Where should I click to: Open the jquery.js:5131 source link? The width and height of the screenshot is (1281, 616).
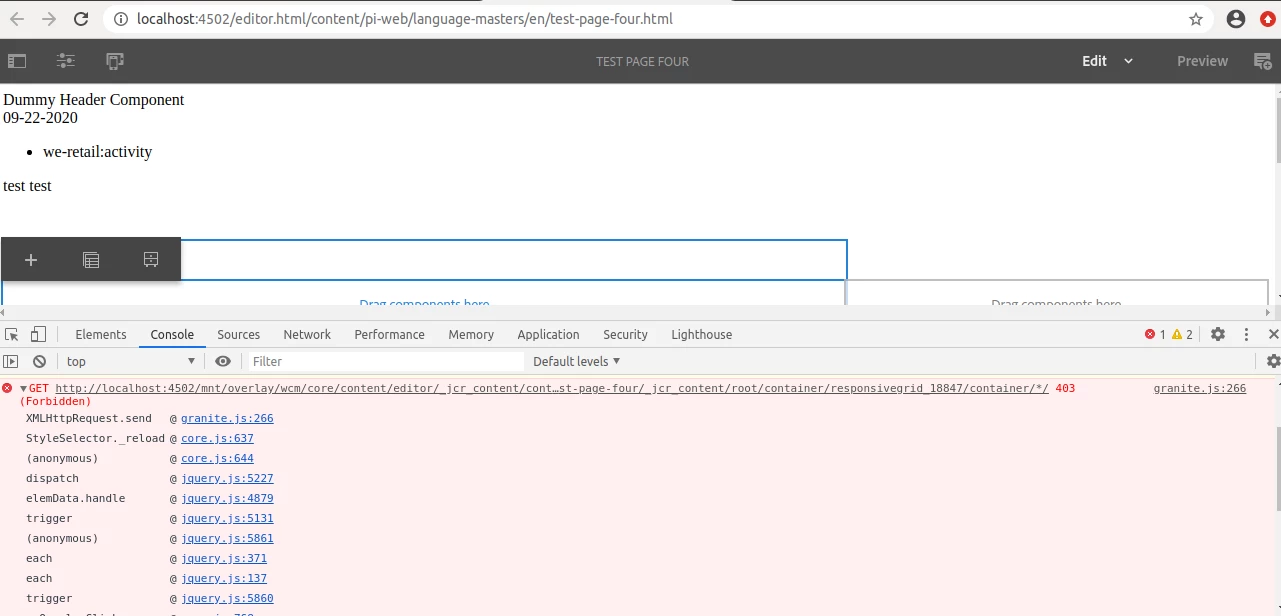coord(227,518)
